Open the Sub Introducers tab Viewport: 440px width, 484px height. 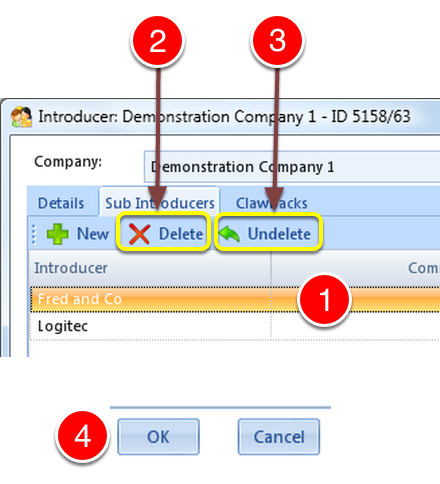pyautogui.click(x=160, y=203)
